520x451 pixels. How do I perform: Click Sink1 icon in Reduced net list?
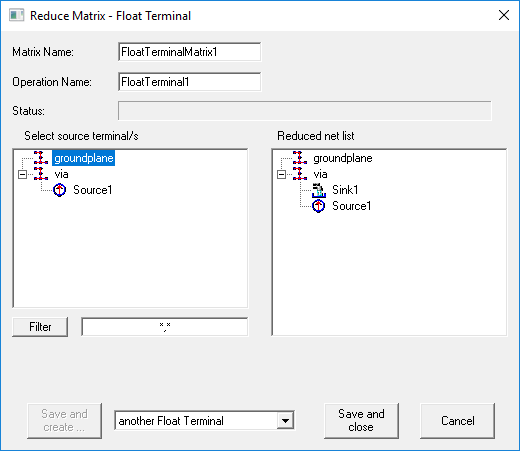tap(319, 190)
